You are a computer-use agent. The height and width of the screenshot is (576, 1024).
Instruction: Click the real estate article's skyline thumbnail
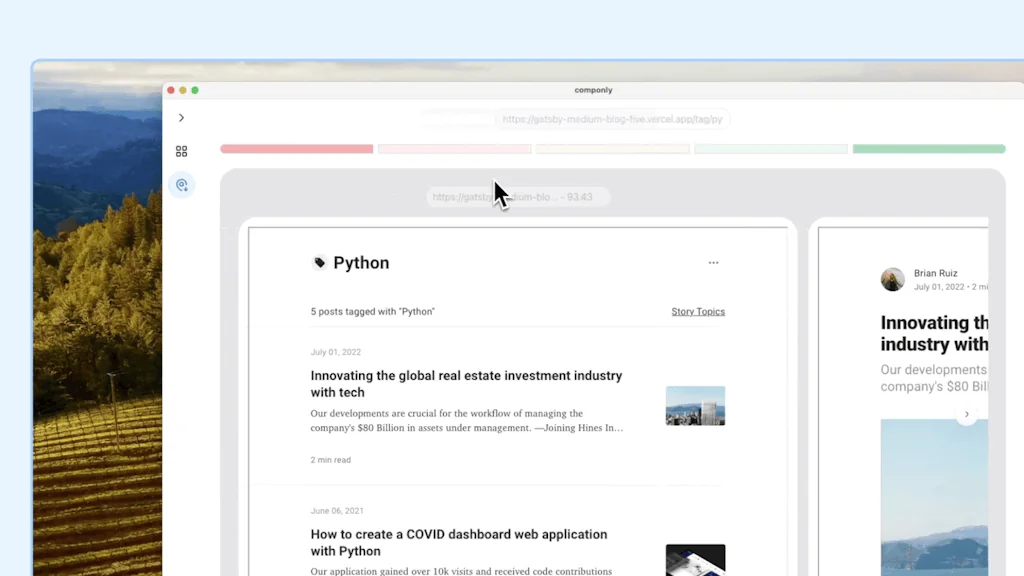tap(695, 406)
